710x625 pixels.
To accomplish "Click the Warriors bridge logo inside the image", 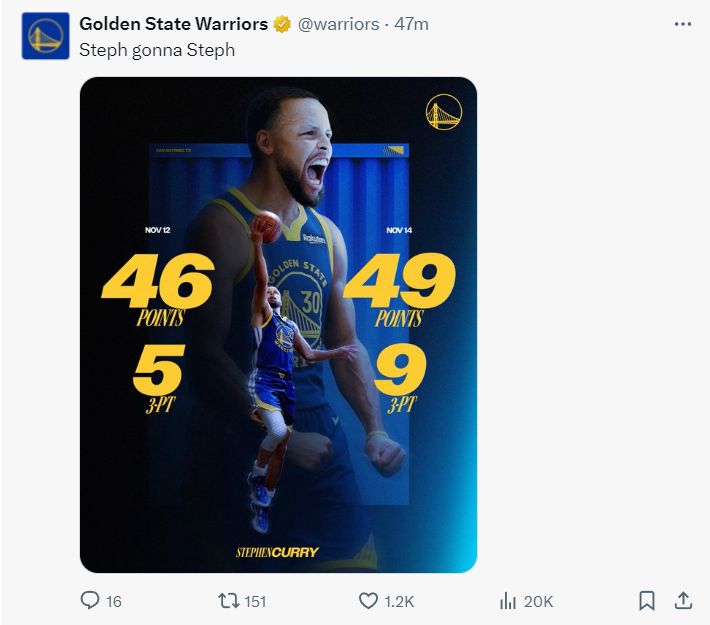I will 443,112.
